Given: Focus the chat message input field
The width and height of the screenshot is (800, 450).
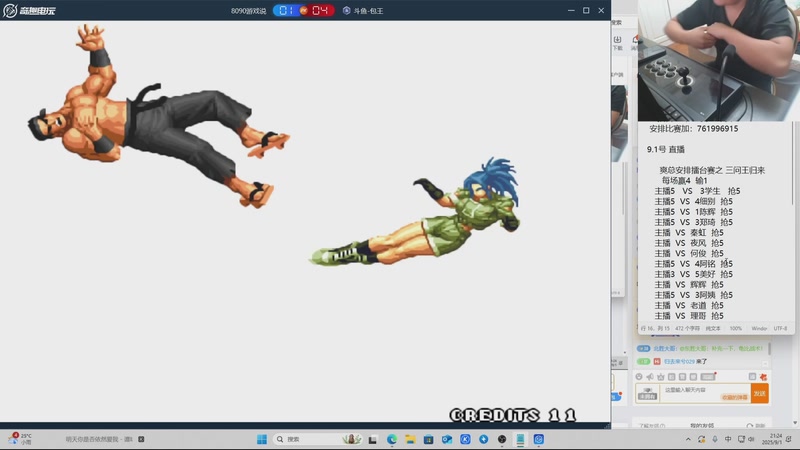Looking at the screenshot, I should point(705,393).
